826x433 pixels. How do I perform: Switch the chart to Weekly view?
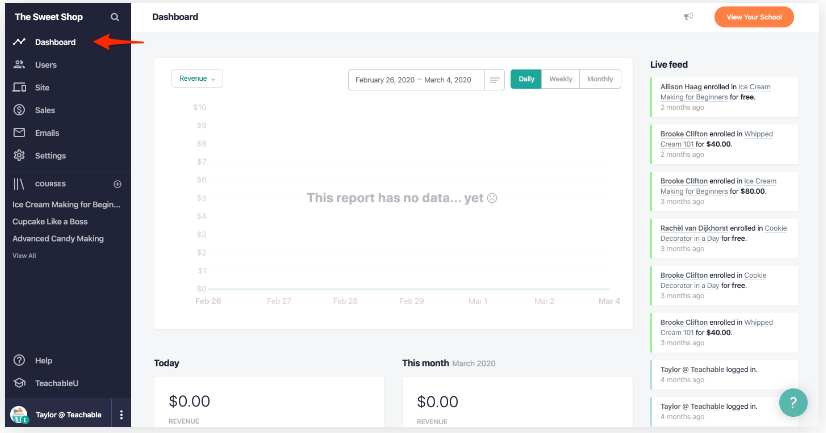point(561,79)
